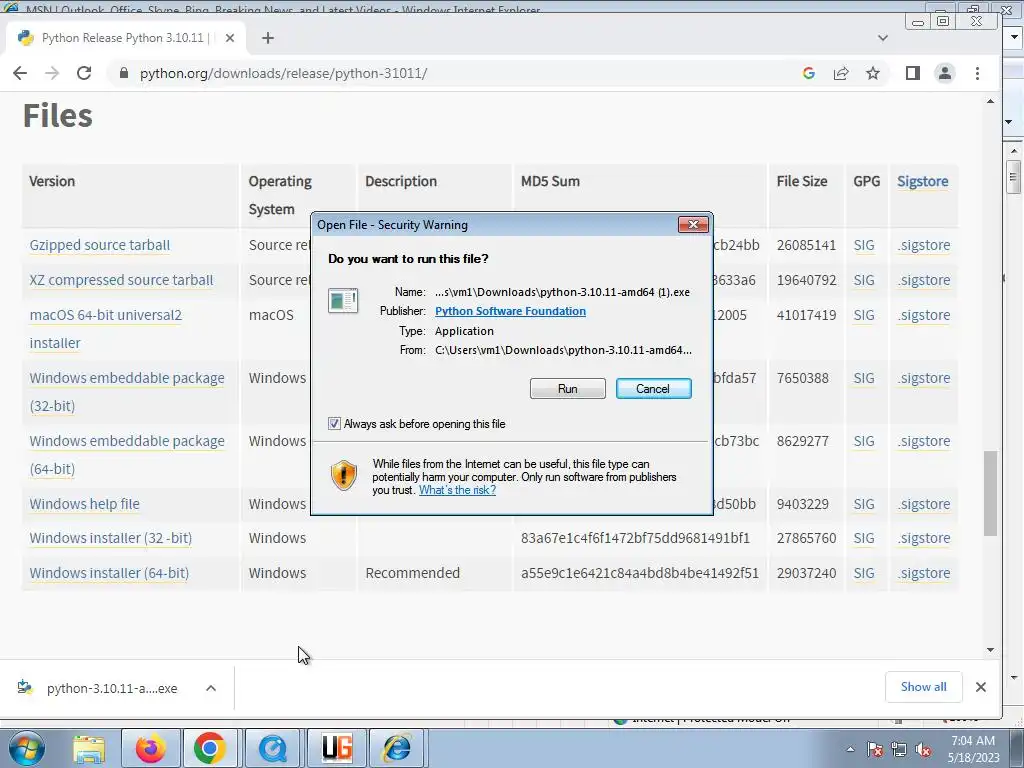Open a new tab with plus button
The image size is (1024, 768).
(268, 38)
